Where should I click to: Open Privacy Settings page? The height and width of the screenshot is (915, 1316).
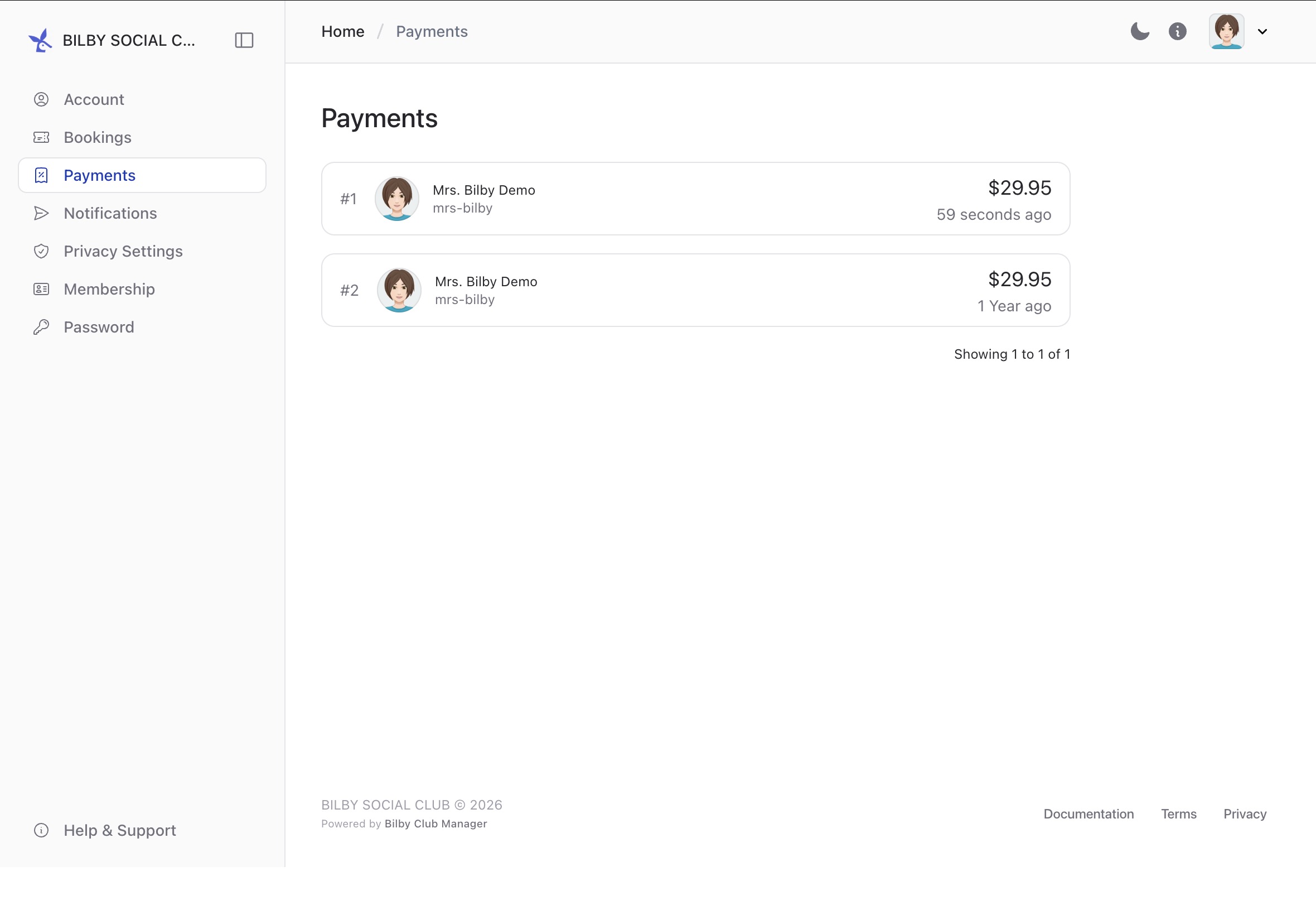click(x=142, y=251)
